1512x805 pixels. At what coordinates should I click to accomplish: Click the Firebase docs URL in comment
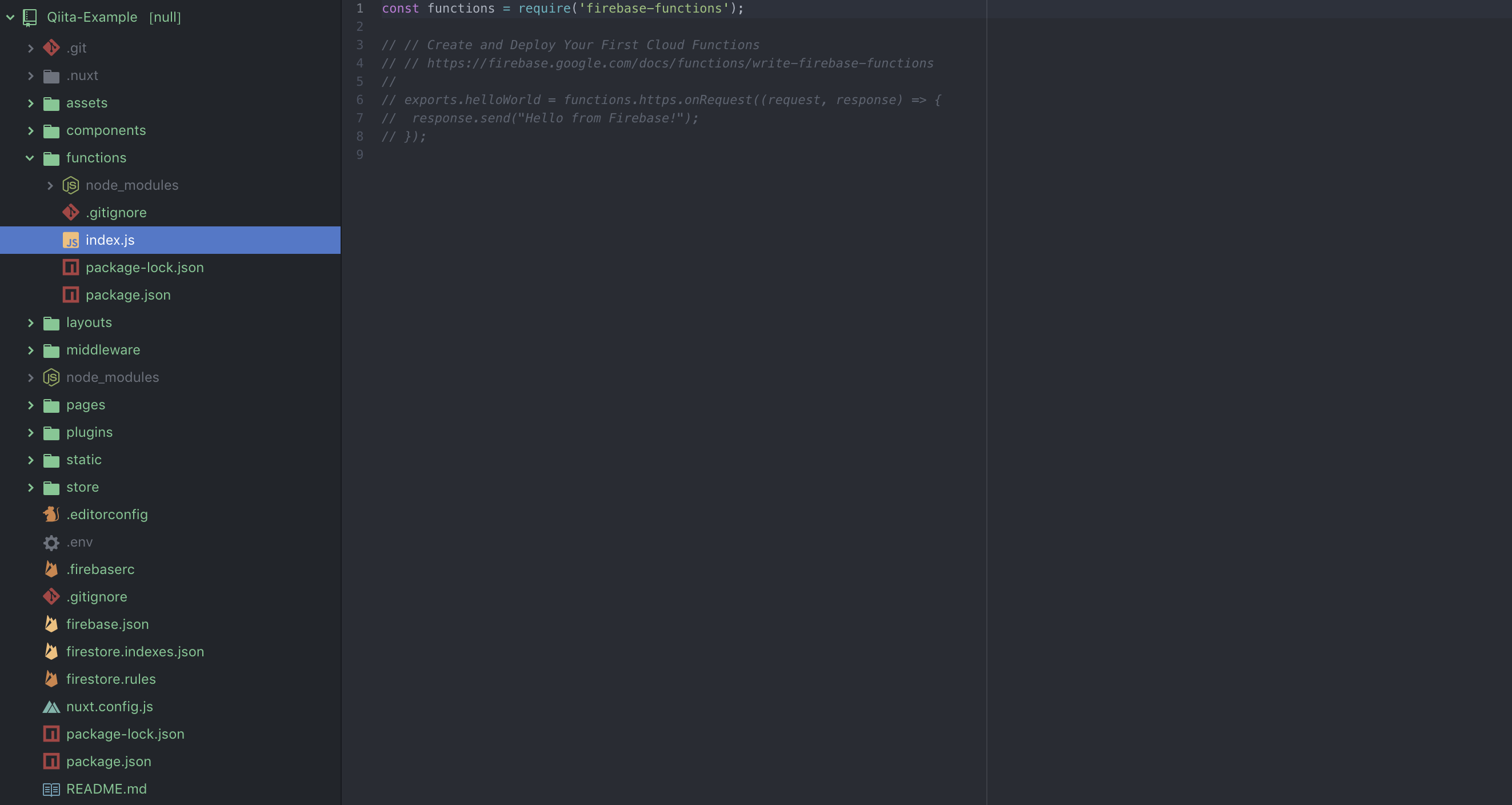679,63
